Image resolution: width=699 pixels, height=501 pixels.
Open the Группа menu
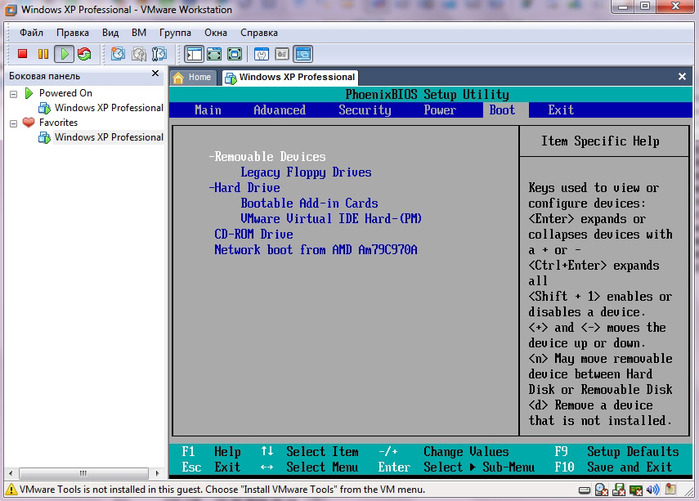pyautogui.click(x=175, y=33)
